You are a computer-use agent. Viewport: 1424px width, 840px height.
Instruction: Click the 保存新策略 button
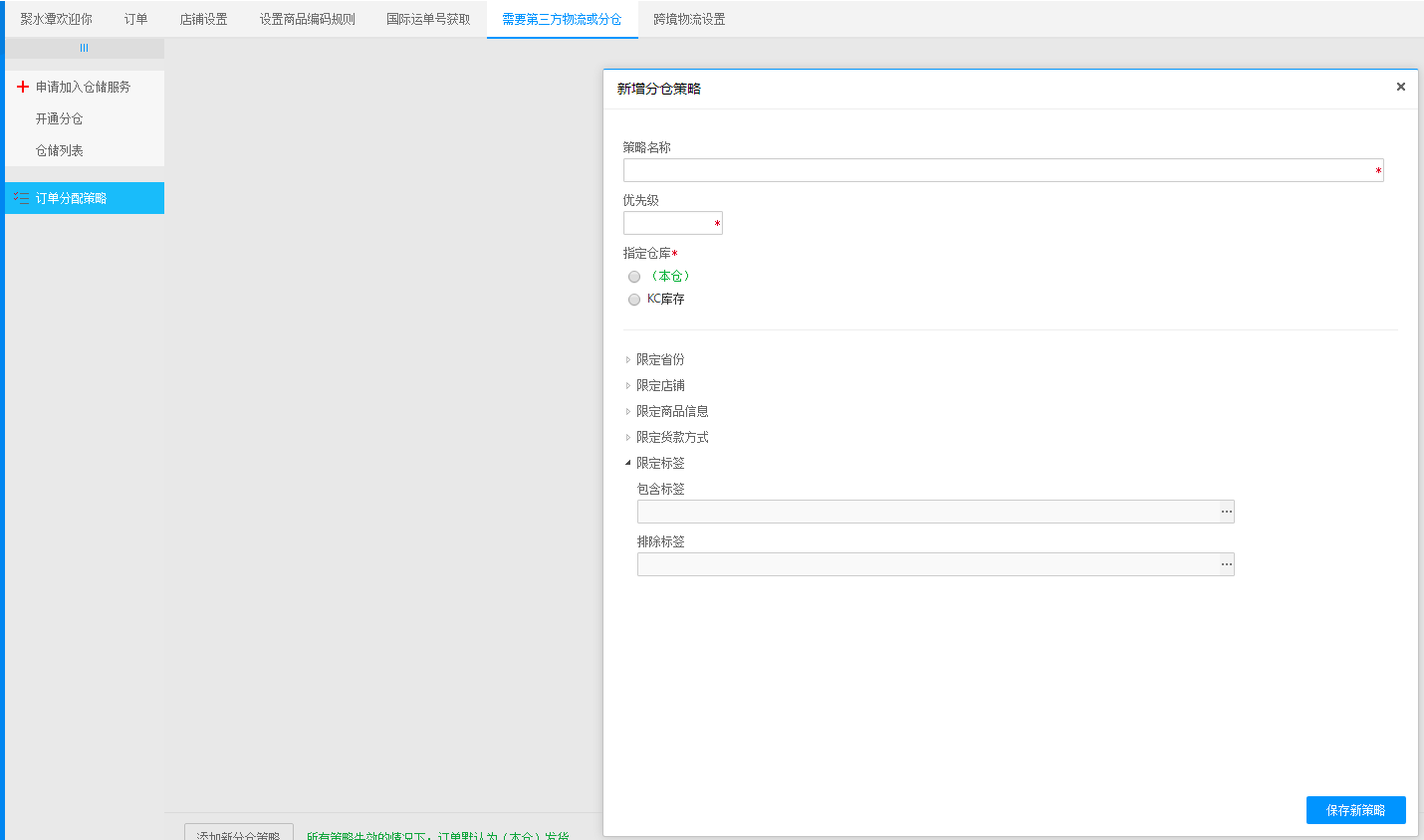pos(1355,810)
